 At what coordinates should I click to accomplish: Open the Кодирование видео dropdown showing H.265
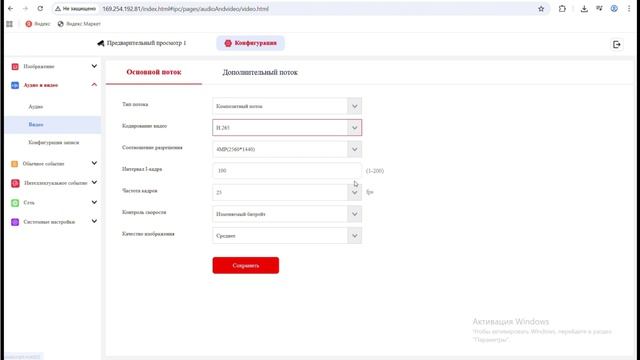coord(287,128)
